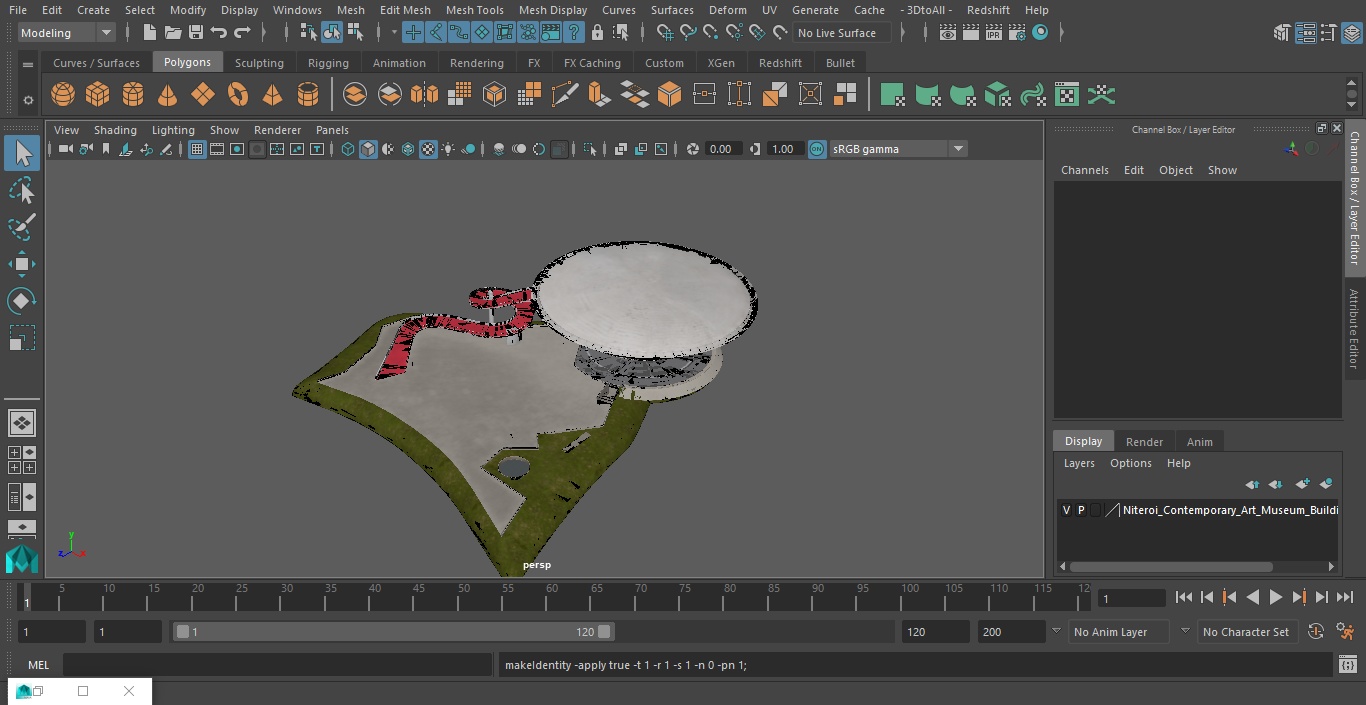This screenshot has height=705, width=1366.
Task: Open the viewport Shading menu
Action: pos(115,130)
